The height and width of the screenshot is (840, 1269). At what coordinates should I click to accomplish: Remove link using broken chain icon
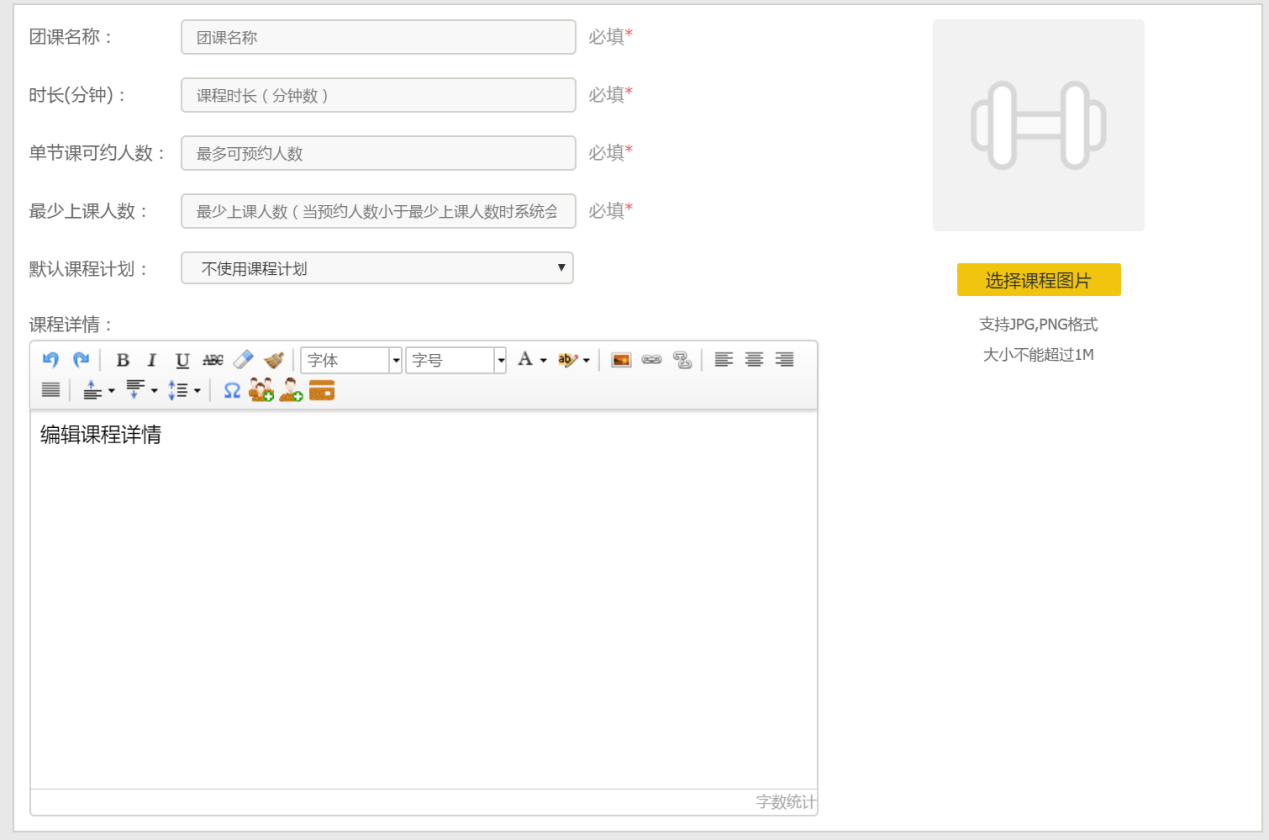click(683, 360)
